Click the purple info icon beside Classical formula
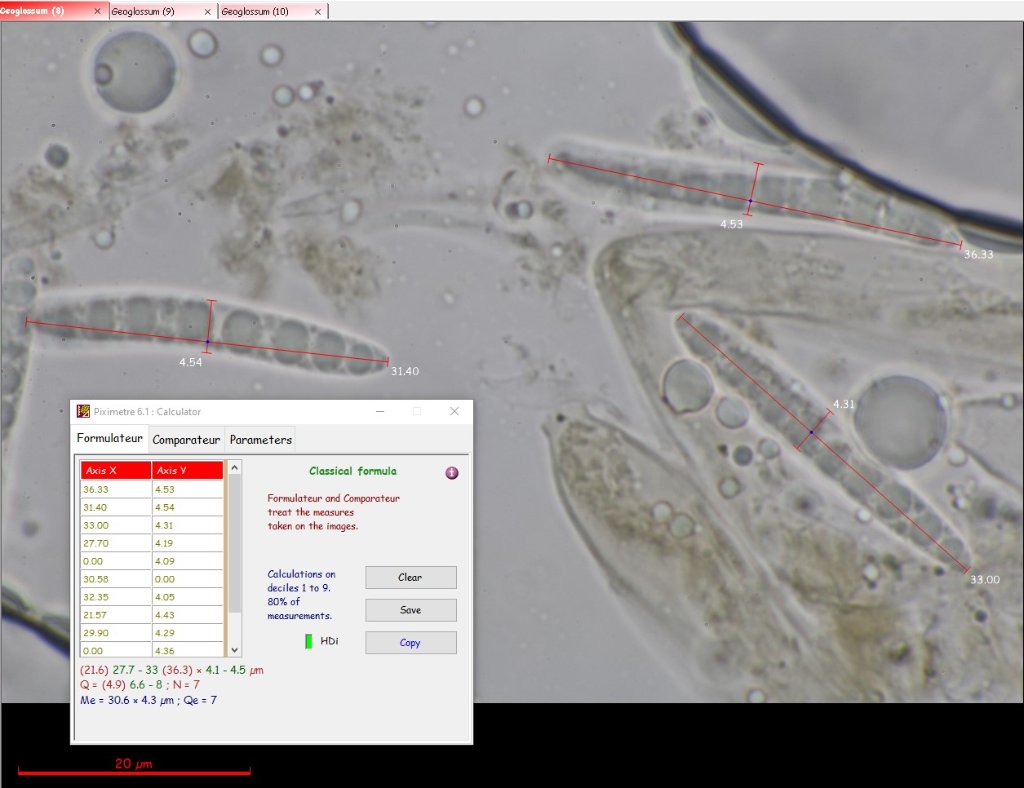 pyautogui.click(x=452, y=472)
